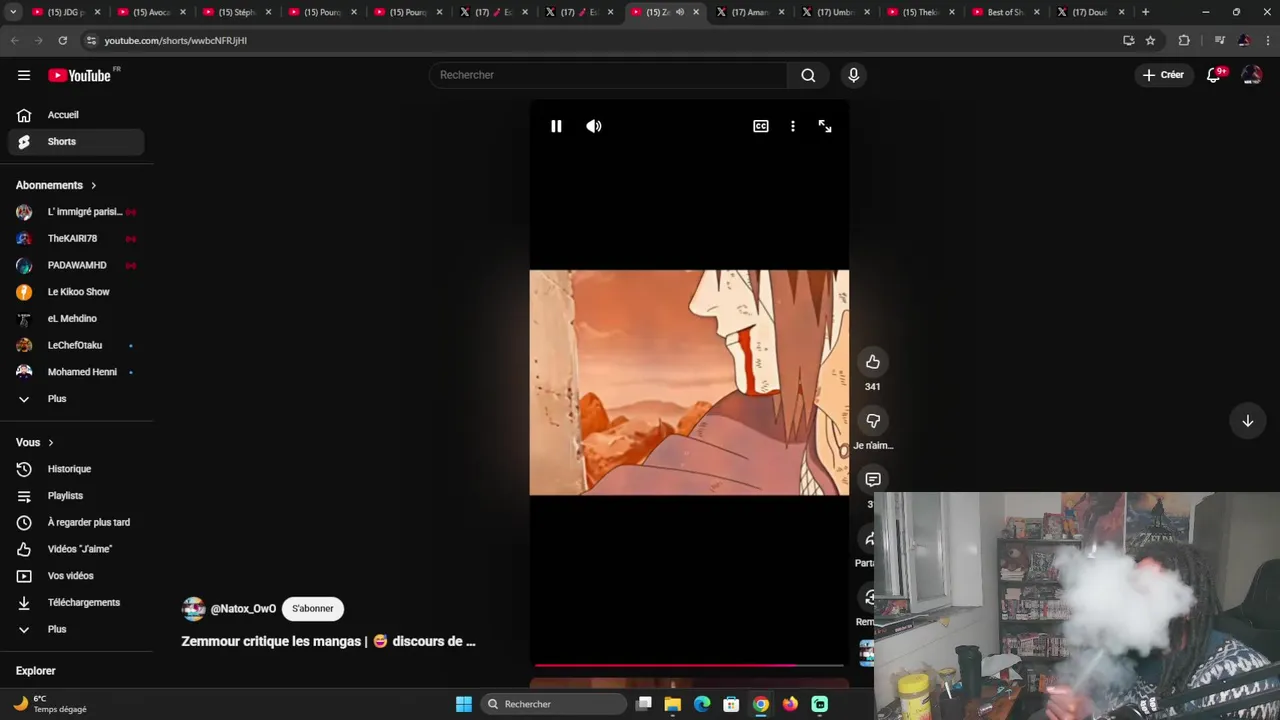Switch to the Avocat tab
This screenshot has height=720, width=1280.
152,12
